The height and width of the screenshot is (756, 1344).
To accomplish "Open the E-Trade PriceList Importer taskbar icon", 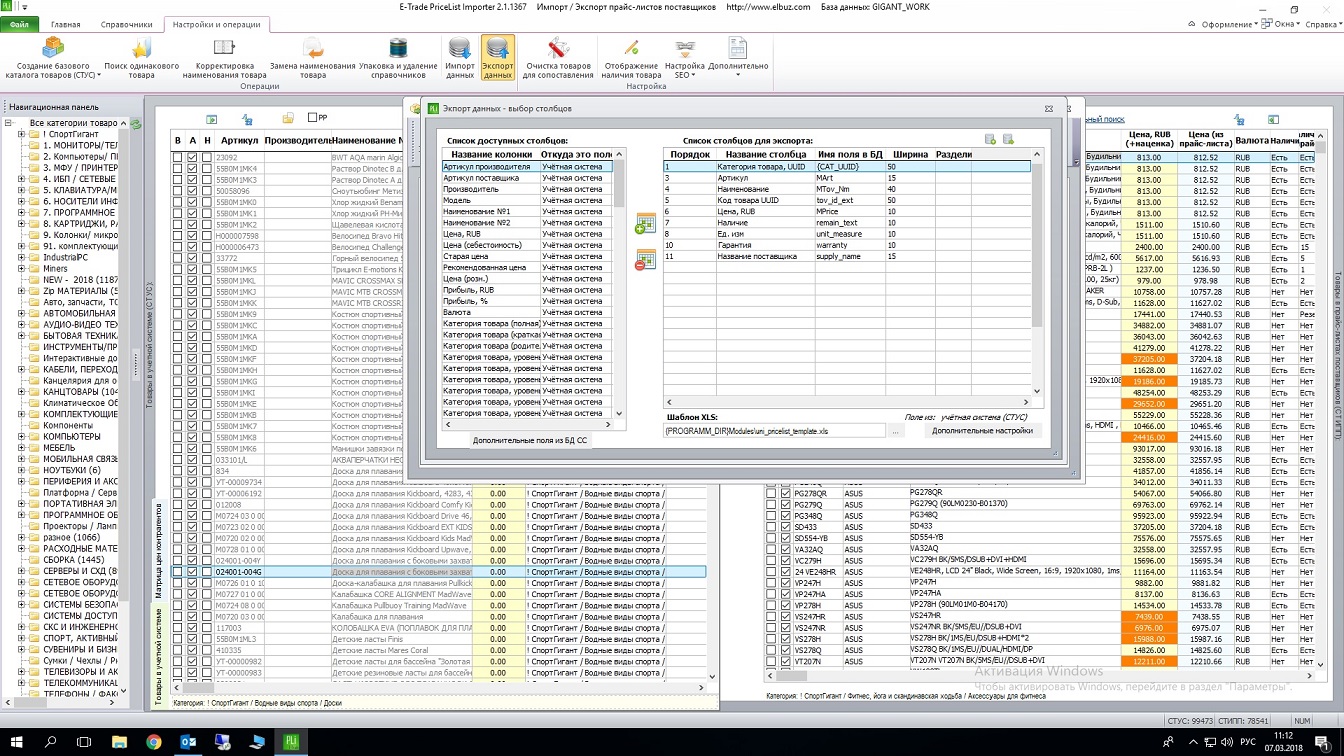I will (x=292, y=742).
